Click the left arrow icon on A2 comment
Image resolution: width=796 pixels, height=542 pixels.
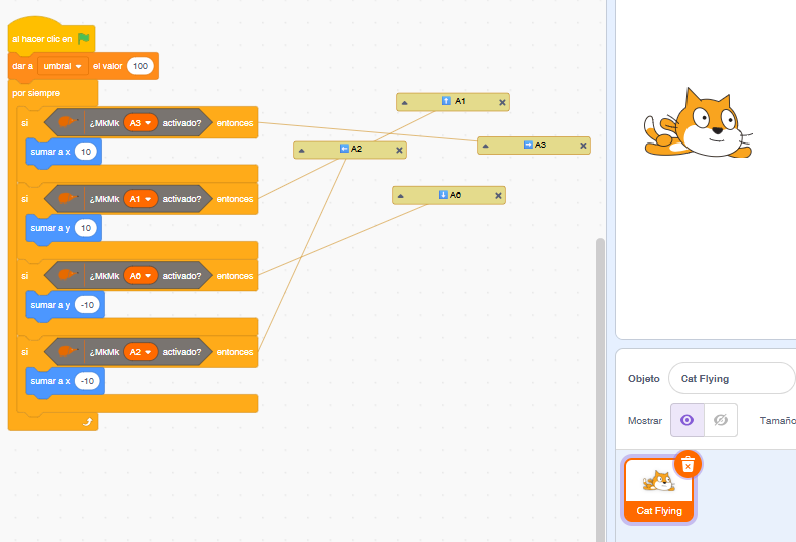tap(344, 149)
